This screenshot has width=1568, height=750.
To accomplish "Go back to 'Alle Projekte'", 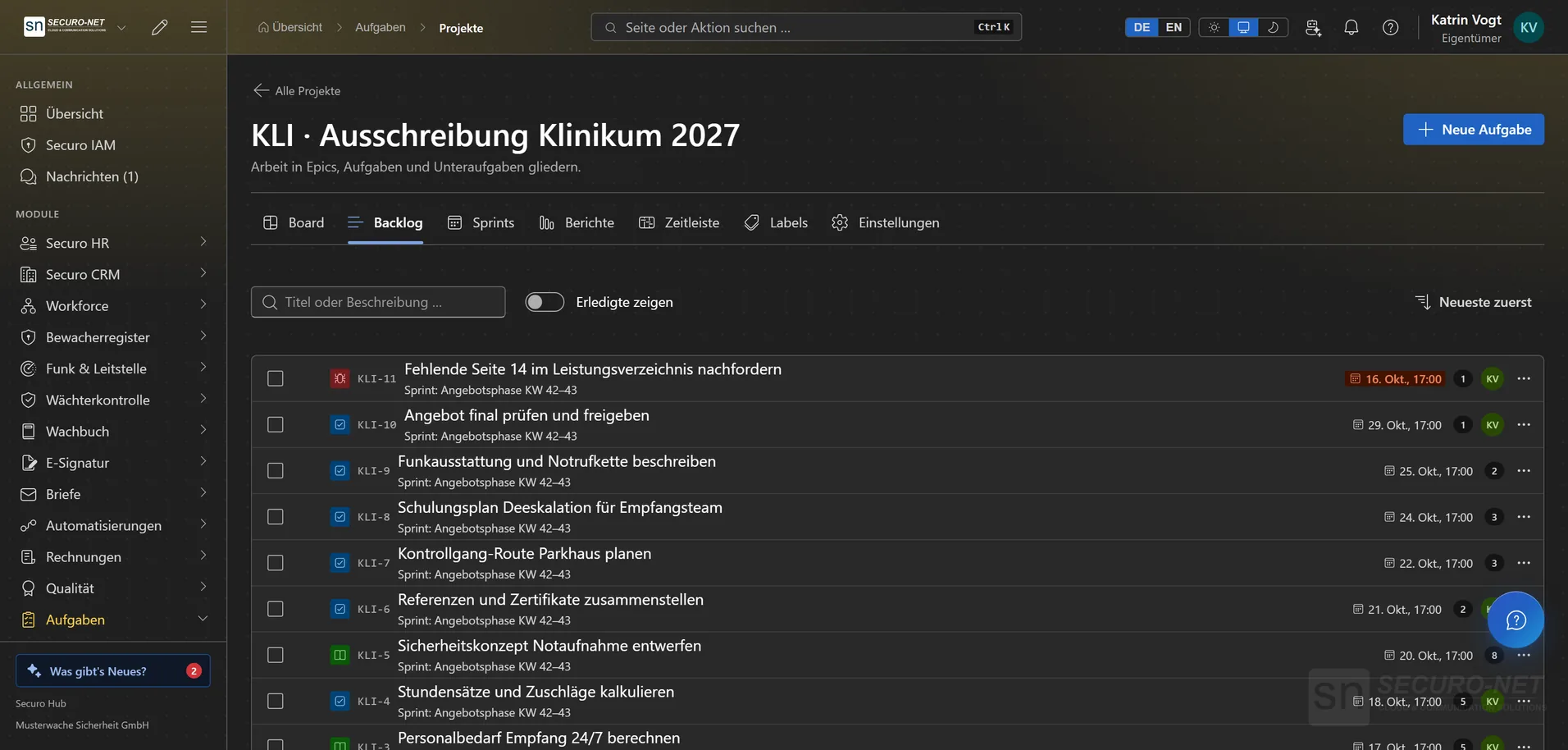I will point(297,90).
